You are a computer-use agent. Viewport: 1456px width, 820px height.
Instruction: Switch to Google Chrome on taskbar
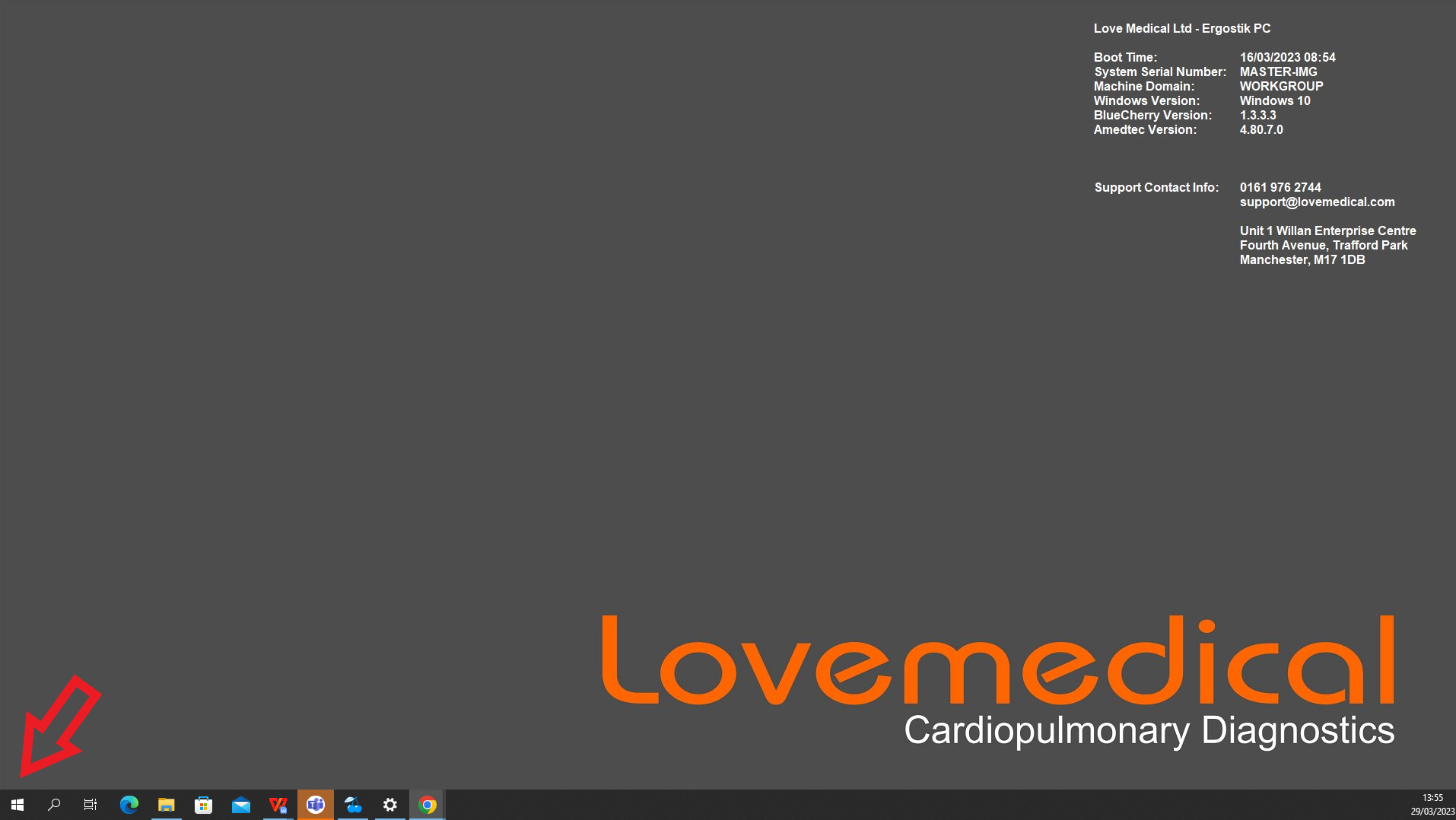point(428,805)
